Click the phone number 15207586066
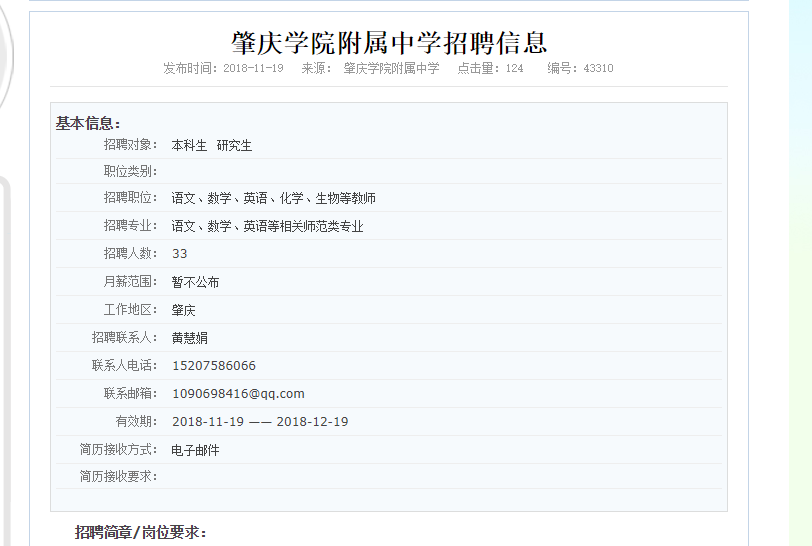Viewport: 812px width, 546px height. [214, 366]
